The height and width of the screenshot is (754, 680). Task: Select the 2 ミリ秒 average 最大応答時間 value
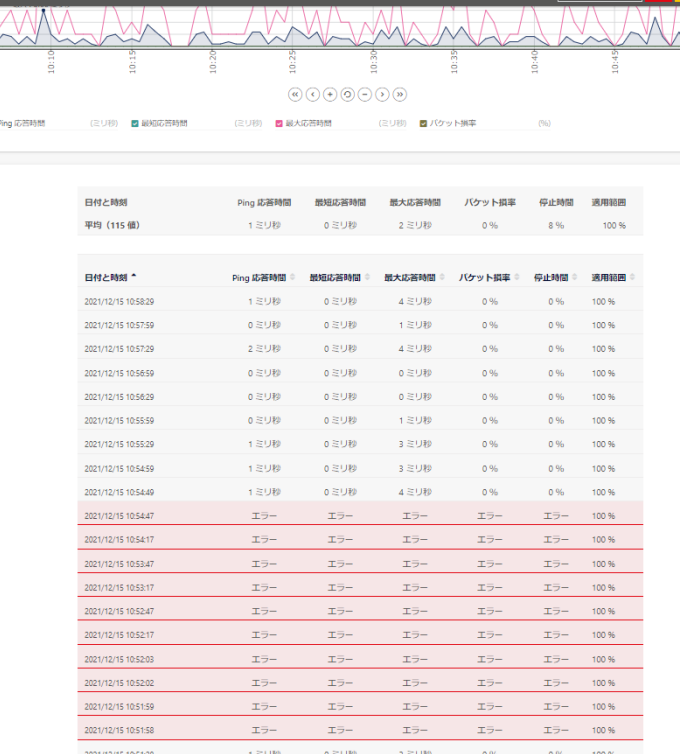(415, 225)
